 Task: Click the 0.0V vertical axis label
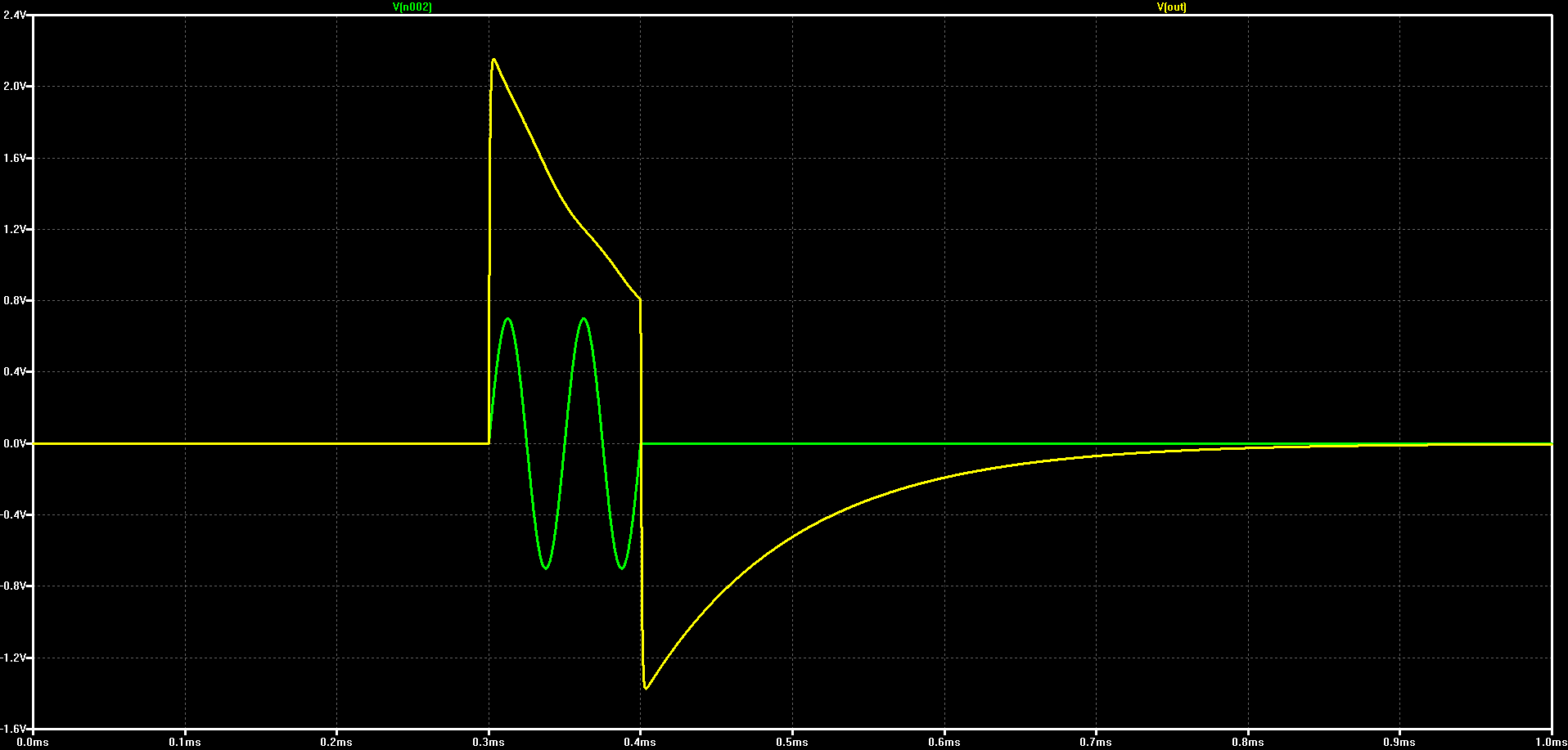click(15, 443)
